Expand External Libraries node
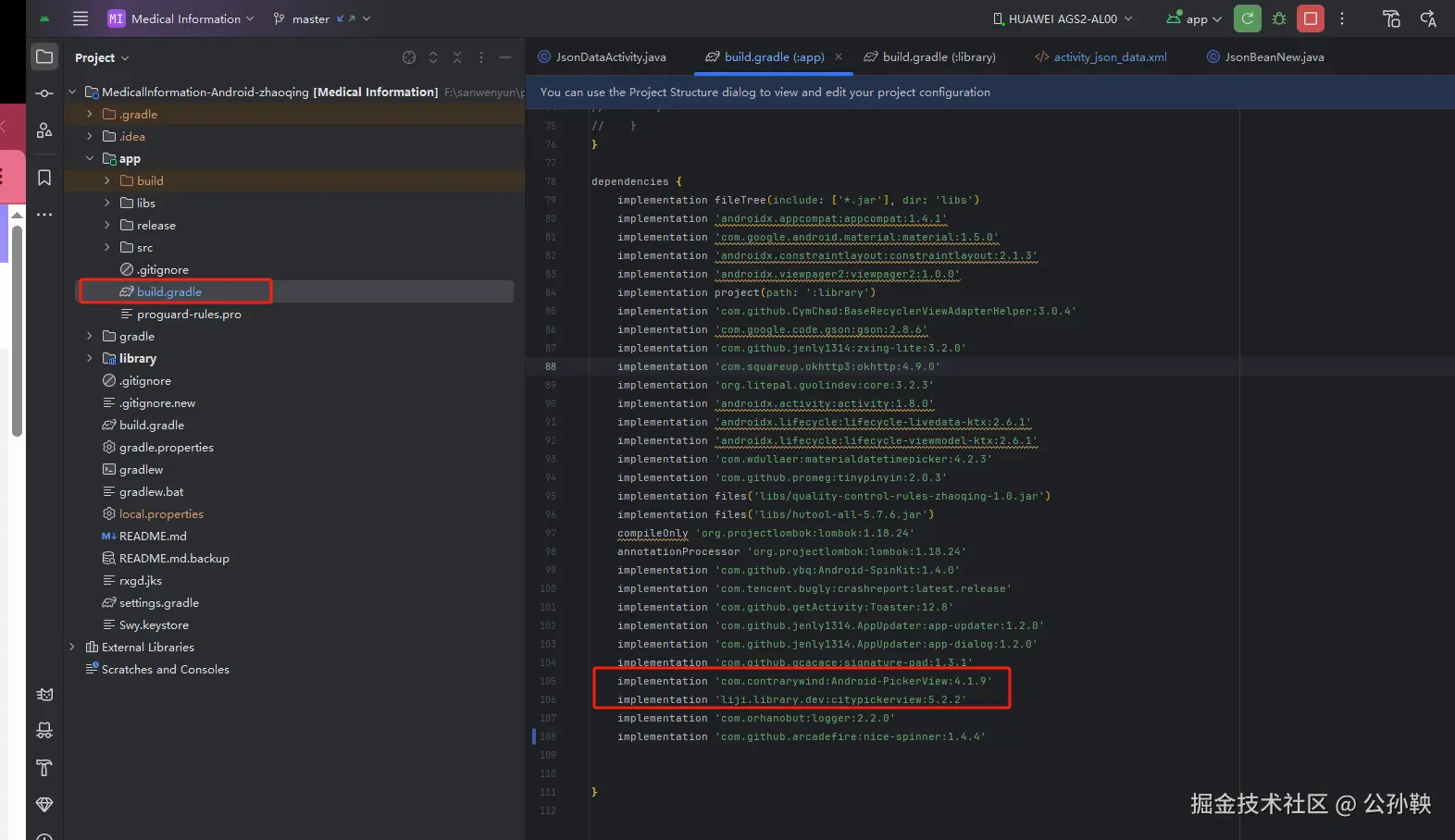 point(72,648)
